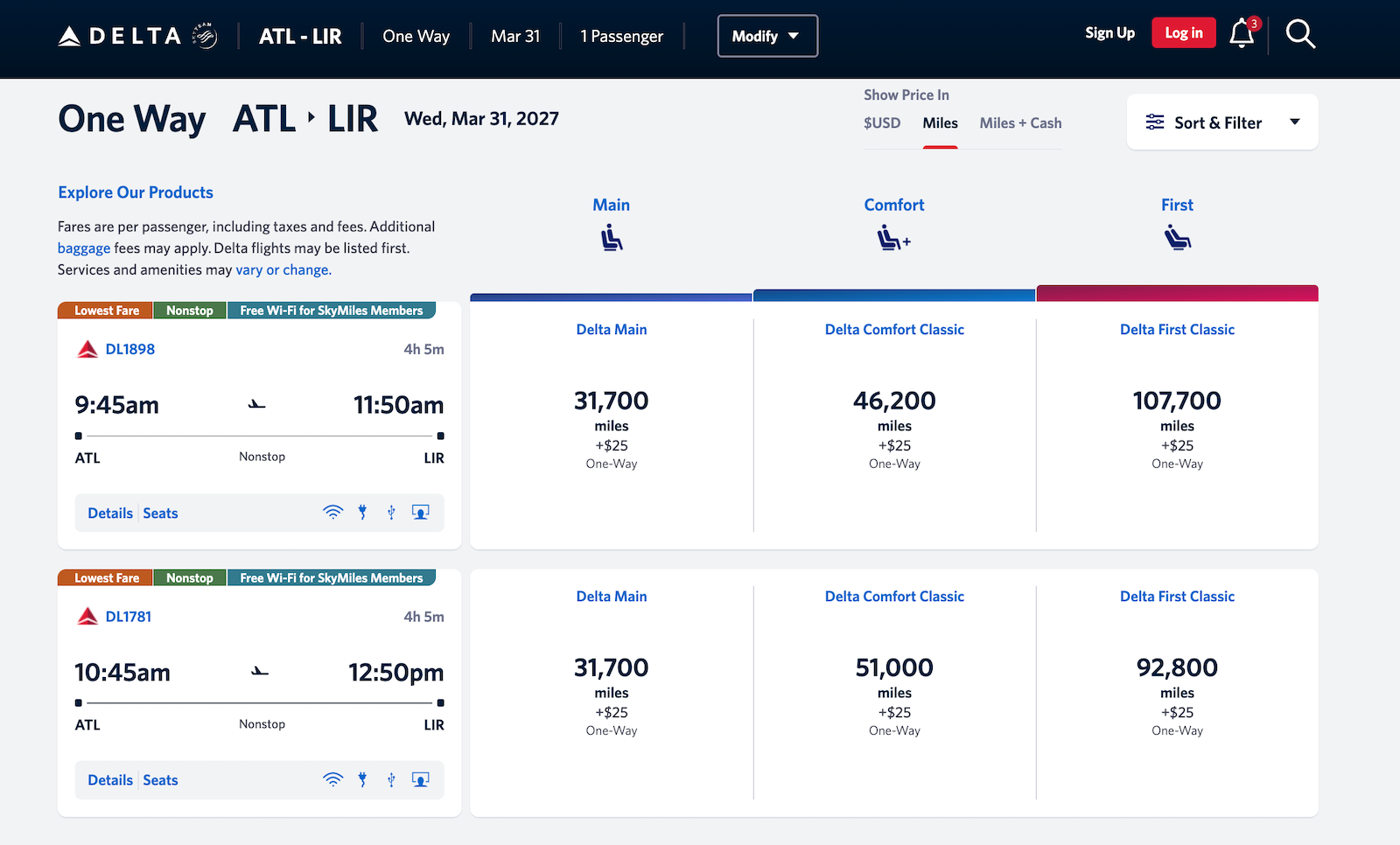Click the Delta logo in header

pos(138,36)
